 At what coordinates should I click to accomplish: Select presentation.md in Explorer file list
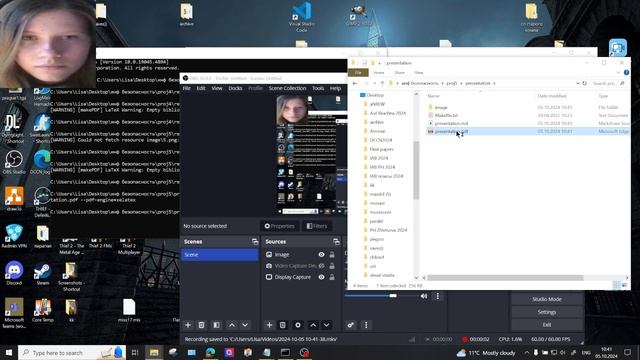click(451, 123)
